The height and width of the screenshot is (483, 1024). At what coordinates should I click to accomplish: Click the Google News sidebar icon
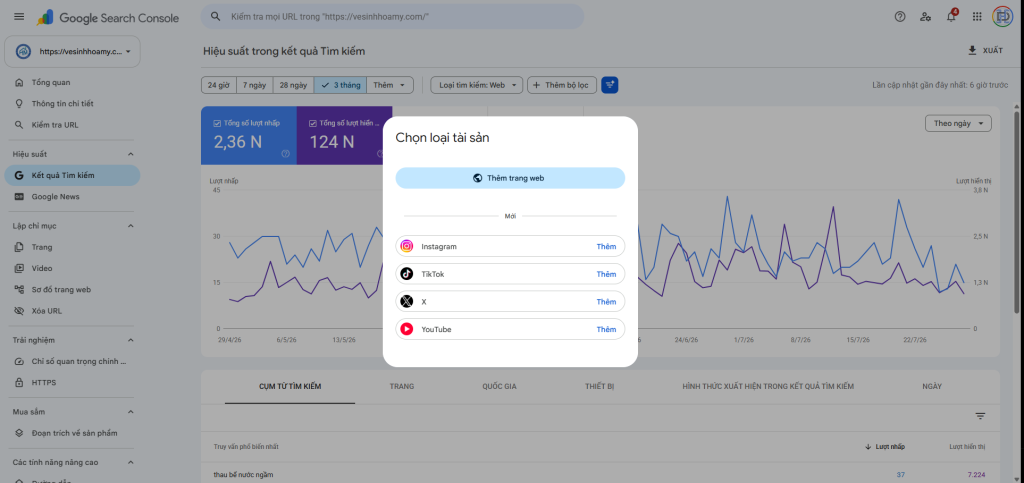19,196
